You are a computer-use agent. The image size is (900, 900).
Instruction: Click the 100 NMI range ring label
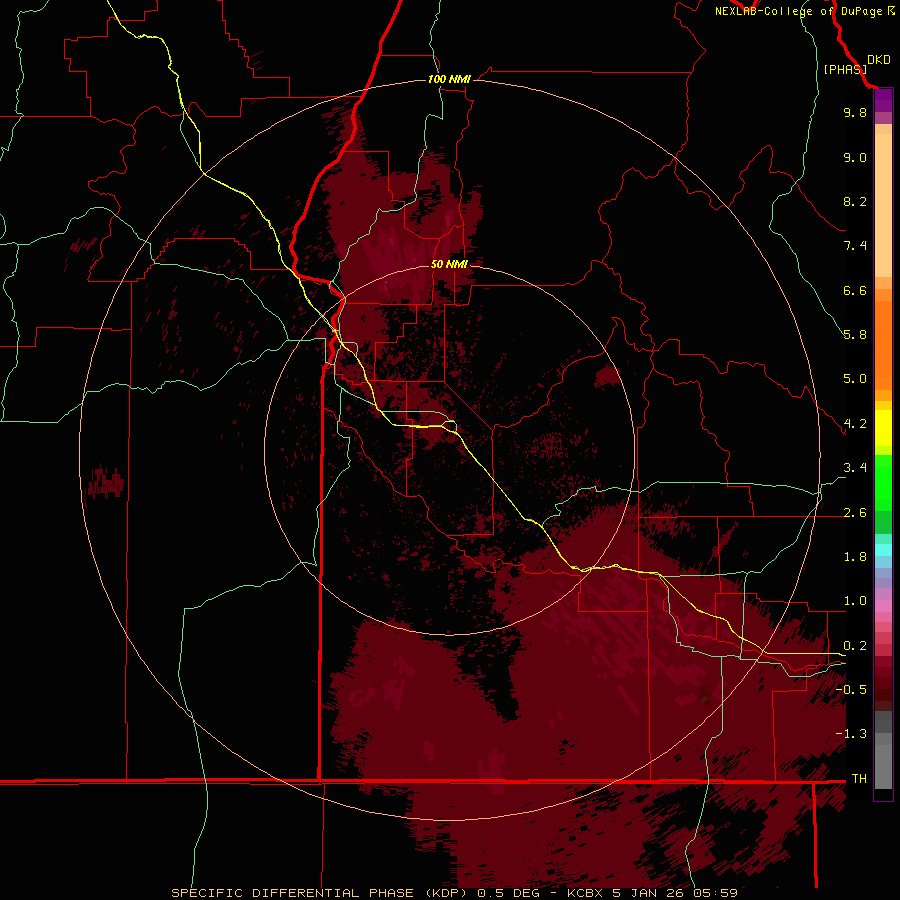pos(449,79)
